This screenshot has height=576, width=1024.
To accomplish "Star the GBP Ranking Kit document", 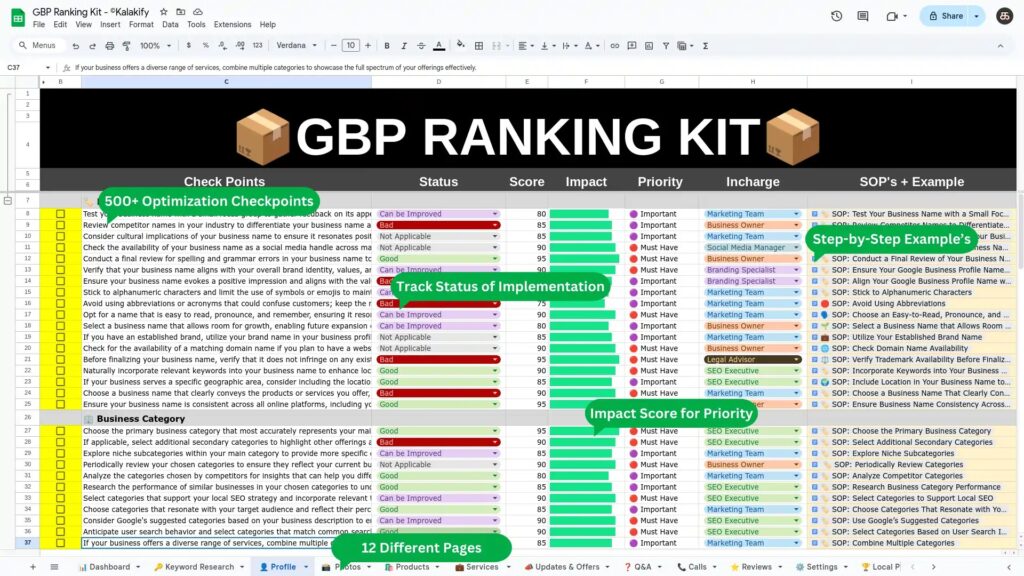I will tap(164, 11).
